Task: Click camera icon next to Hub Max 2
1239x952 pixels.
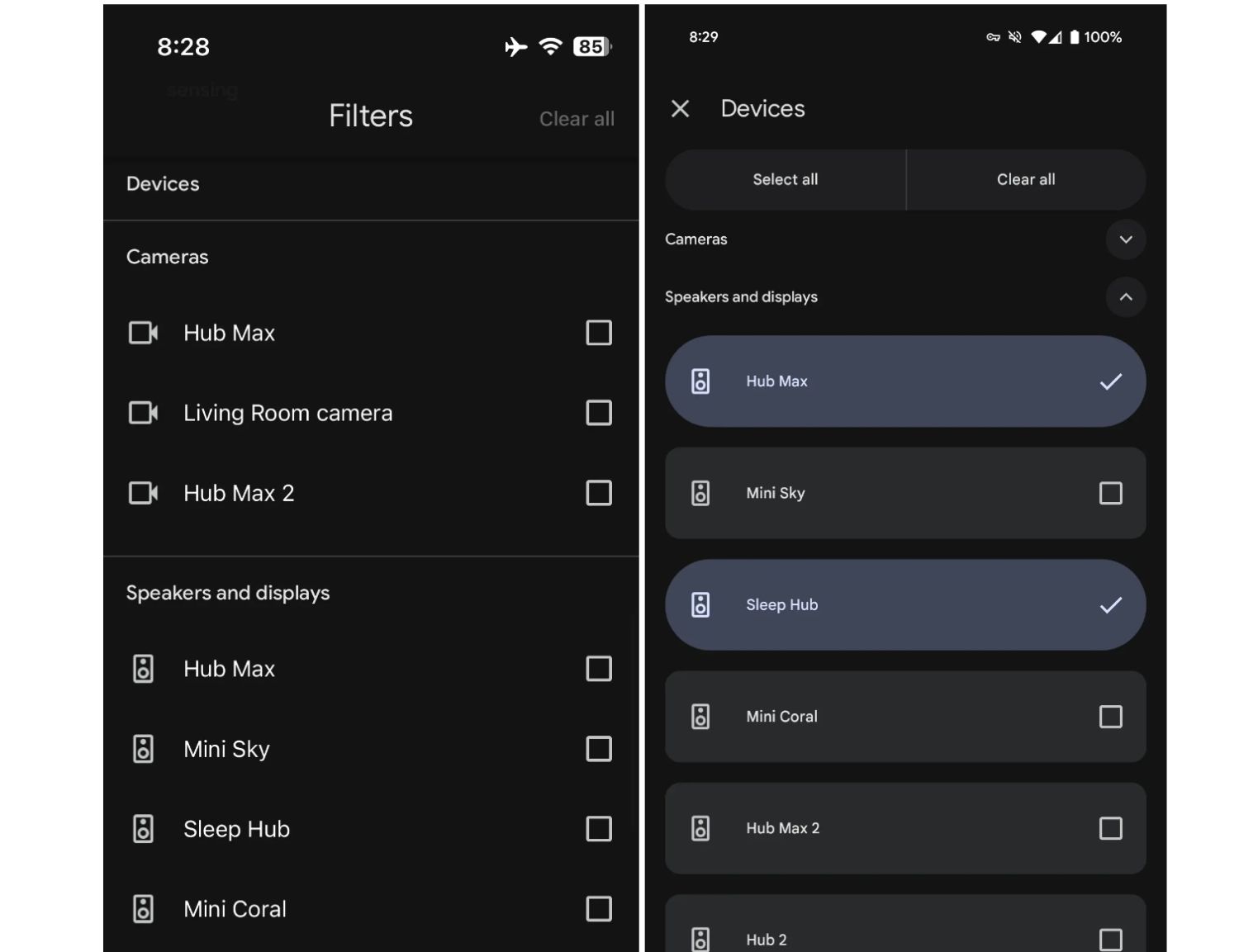Action: point(143,493)
